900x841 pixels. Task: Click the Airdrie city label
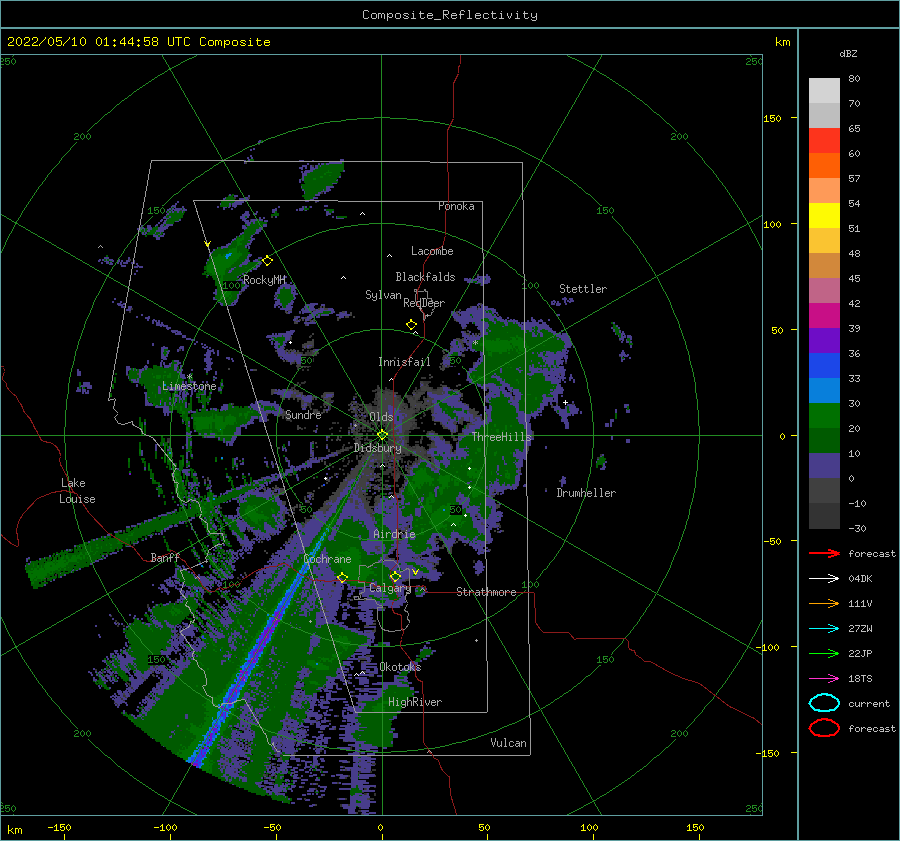[394, 534]
